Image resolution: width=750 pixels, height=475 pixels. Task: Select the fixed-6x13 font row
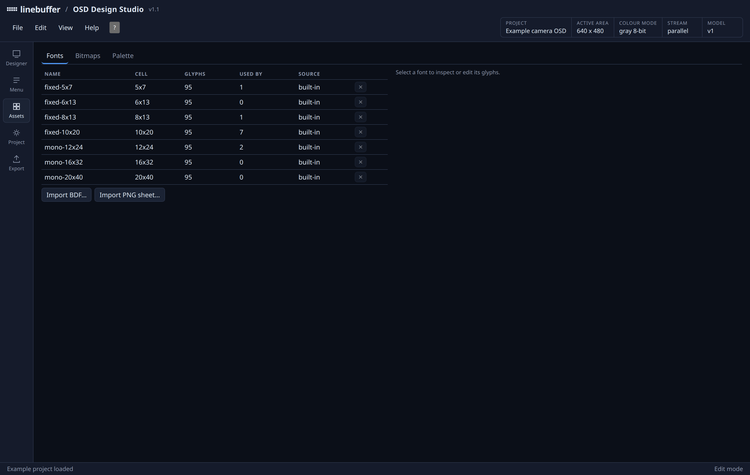click(214, 102)
